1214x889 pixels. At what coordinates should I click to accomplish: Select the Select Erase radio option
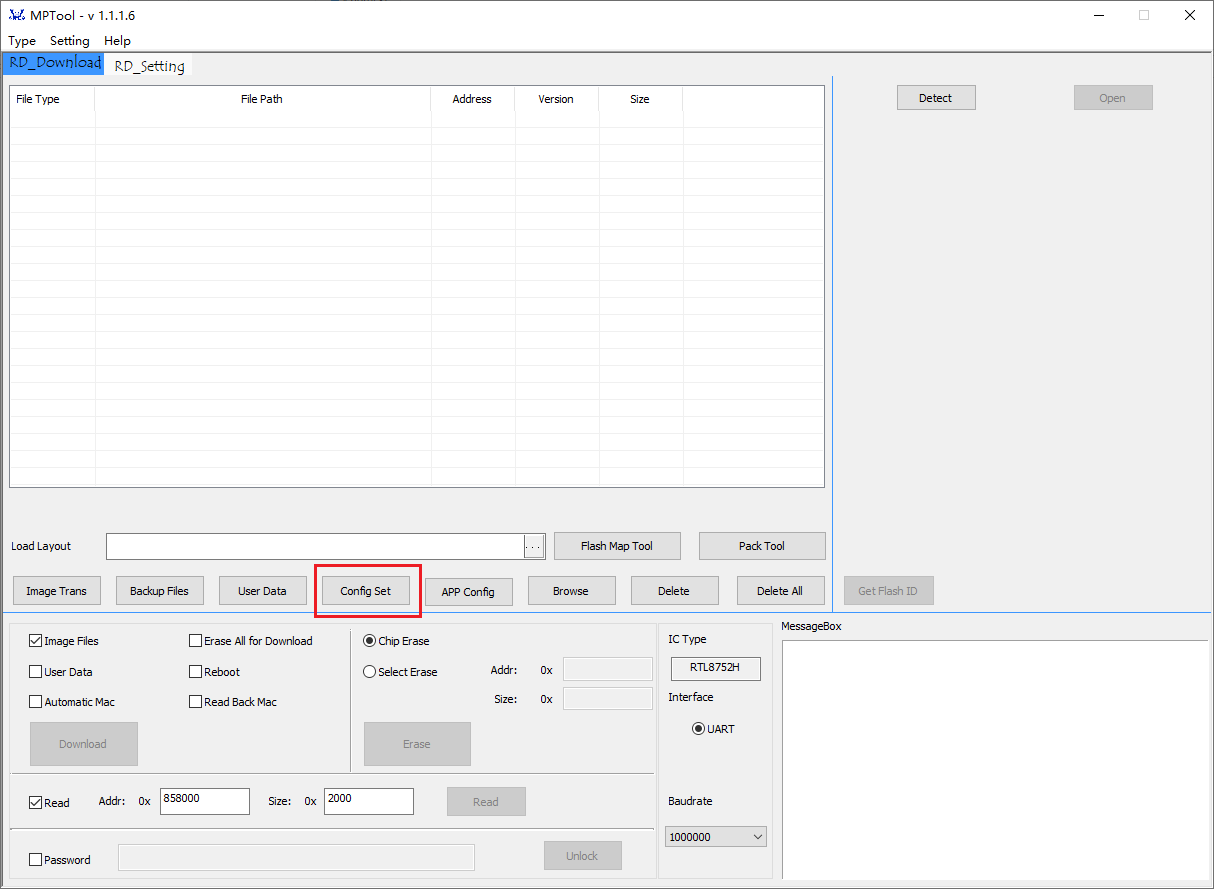(370, 672)
